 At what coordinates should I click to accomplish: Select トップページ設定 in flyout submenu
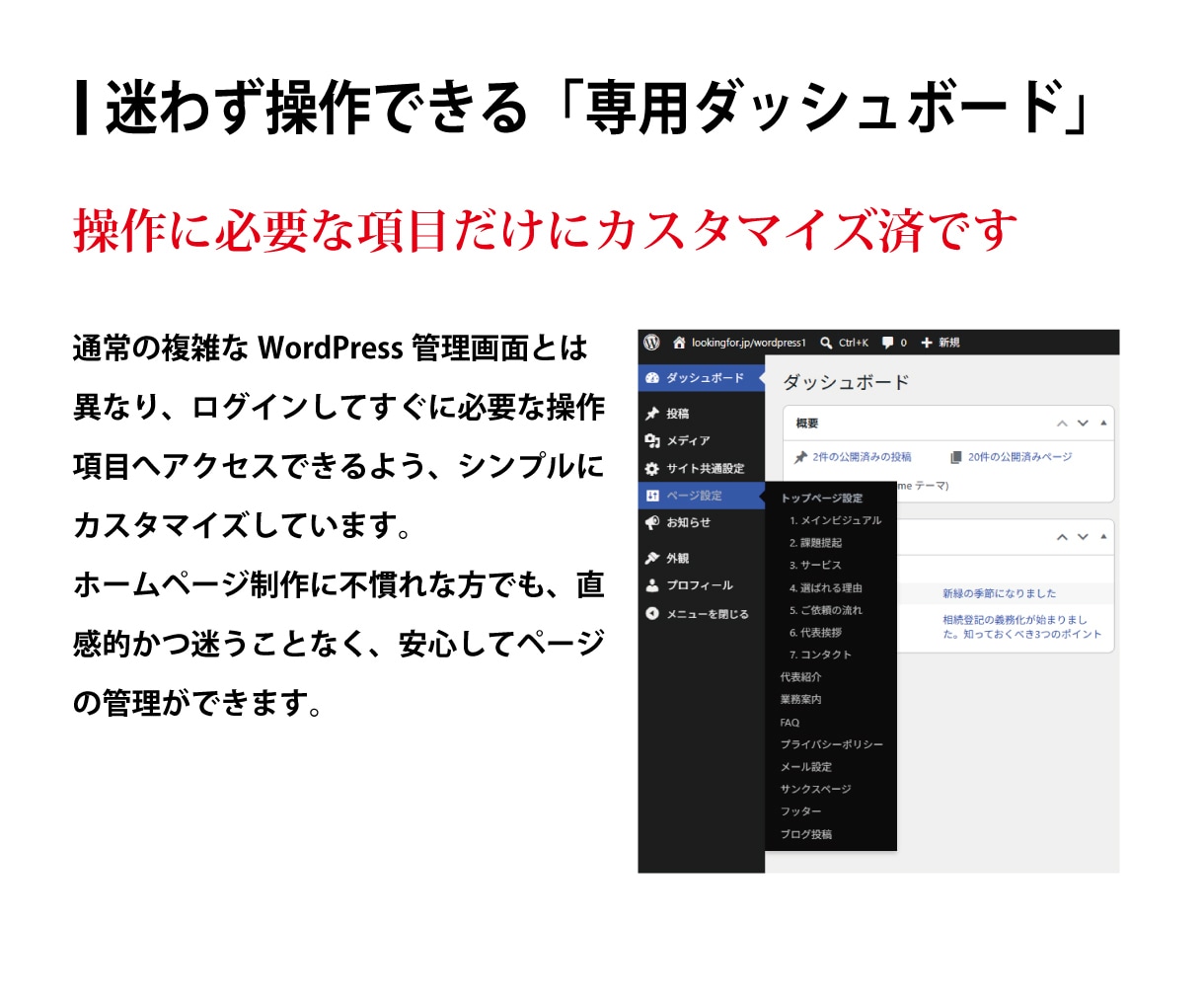coord(821,499)
